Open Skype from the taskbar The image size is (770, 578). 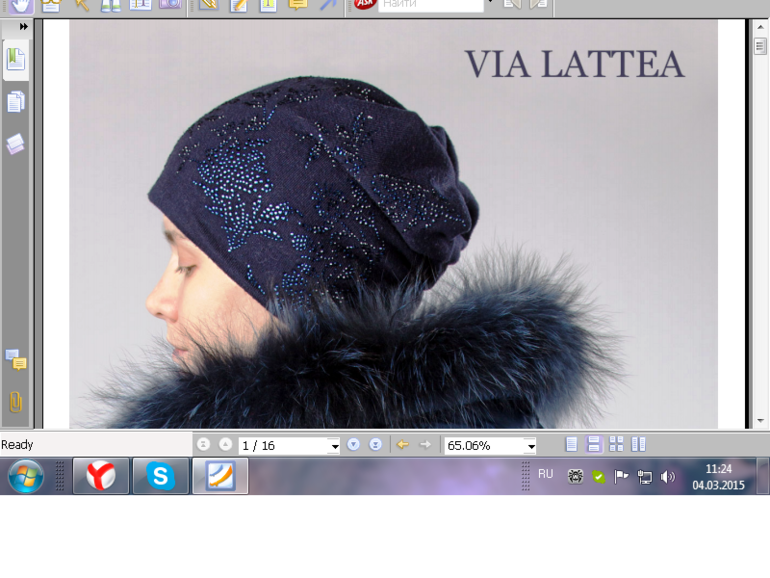pyautogui.click(x=160, y=476)
